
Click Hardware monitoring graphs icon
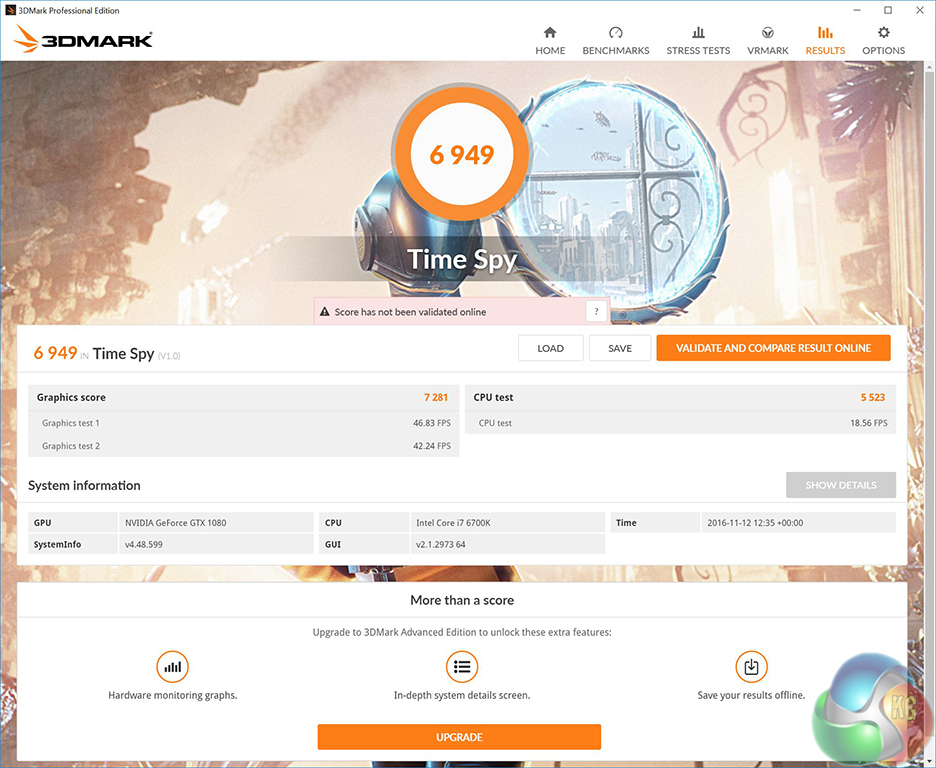click(x=173, y=667)
